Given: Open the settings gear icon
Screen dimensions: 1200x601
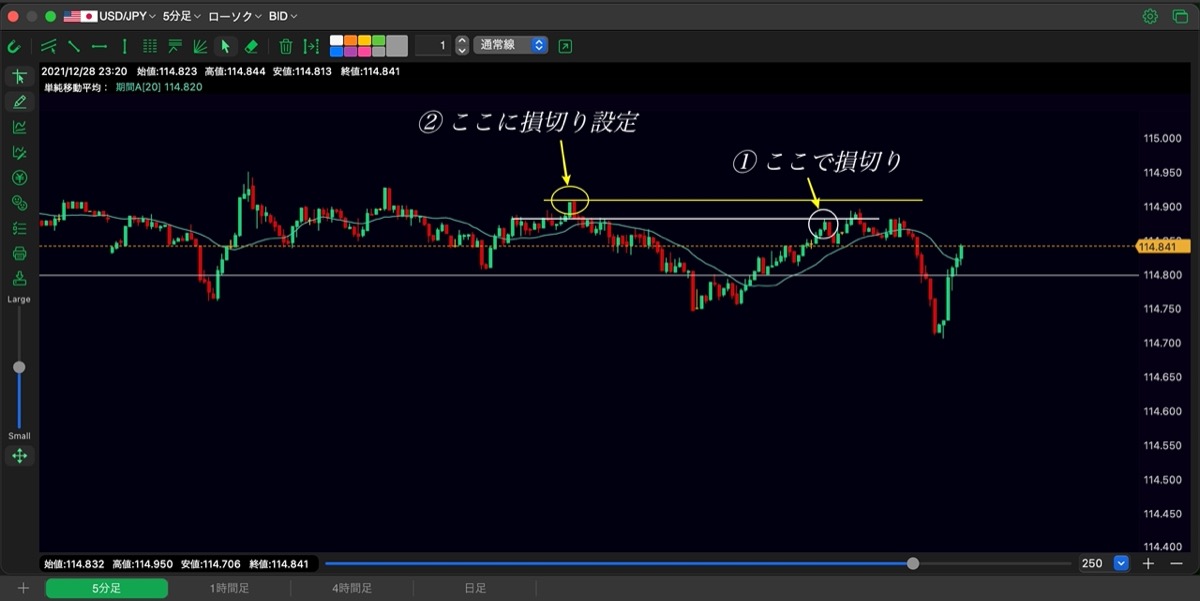Looking at the screenshot, I should (1150, 16).
